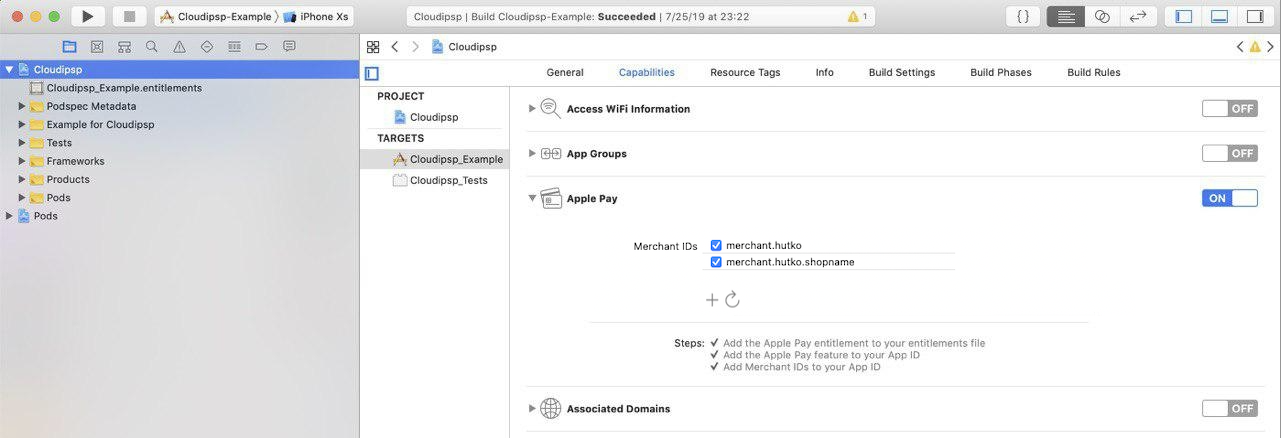Stop the running task
The image size is (1281, 438).
point(129,16)
